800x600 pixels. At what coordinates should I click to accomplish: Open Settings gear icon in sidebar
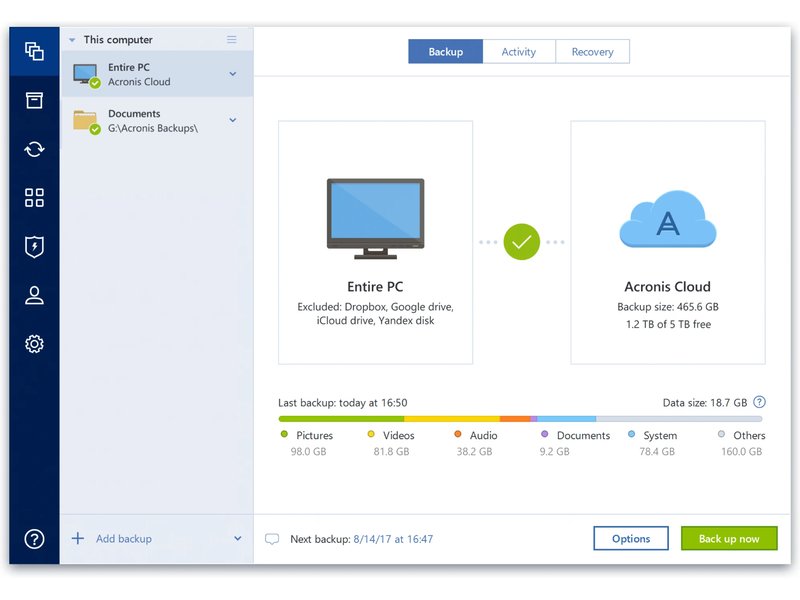tap(34, 344)
